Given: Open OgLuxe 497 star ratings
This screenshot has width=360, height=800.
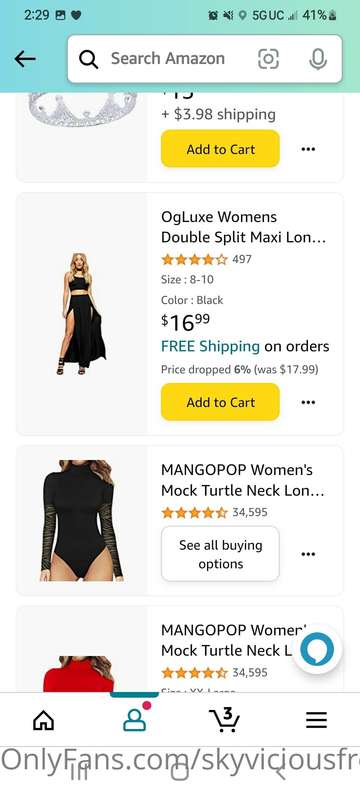Looking at the screenshot, I should (x=206, y=259).
